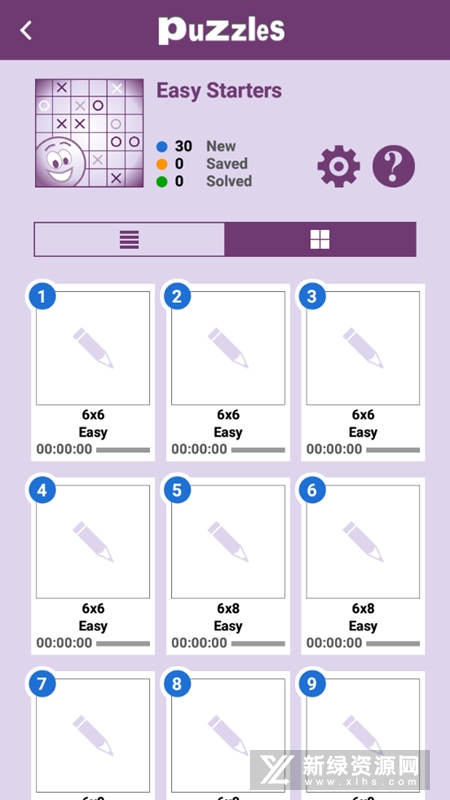Select puzzle 4 pencil placeholder
Viewport: 450px width, 800px height.
coord(93,542)
